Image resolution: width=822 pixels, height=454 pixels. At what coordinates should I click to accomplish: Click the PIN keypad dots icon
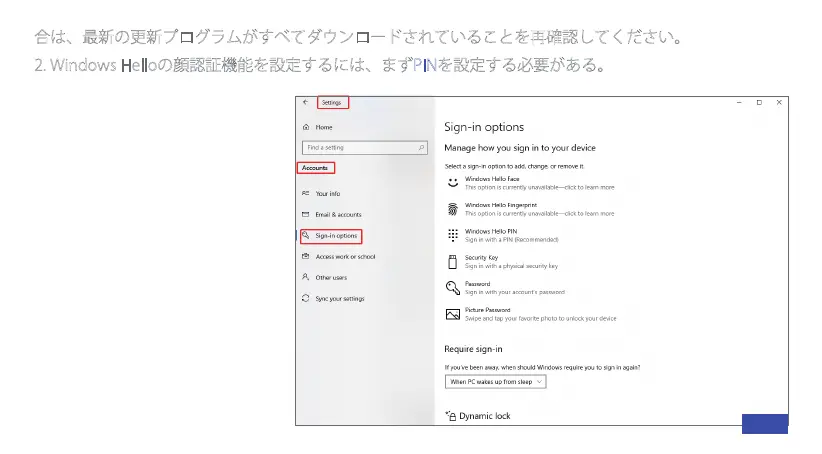(x=453, y=235)
